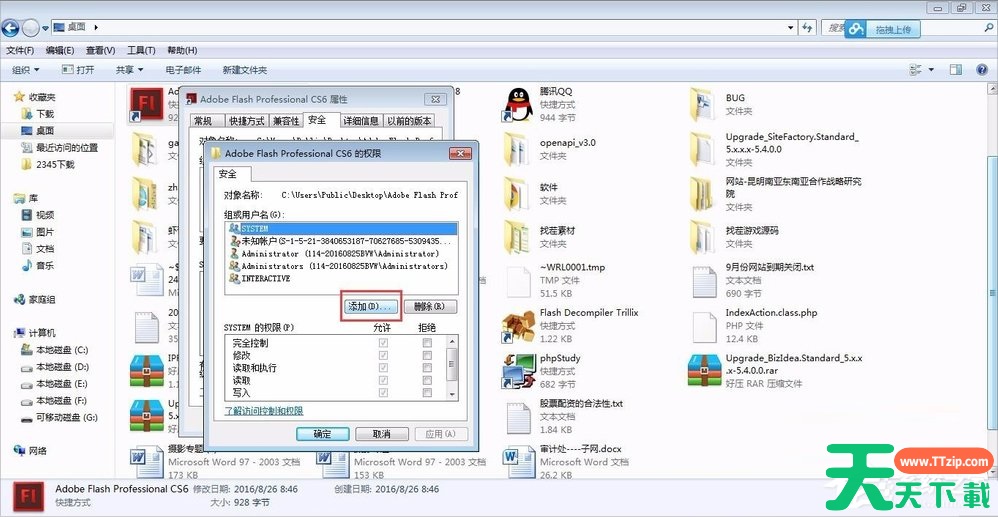Viewport: 998px width, 517px height.
Task: Check the deny box for 修改
Action: pos(427,355)
